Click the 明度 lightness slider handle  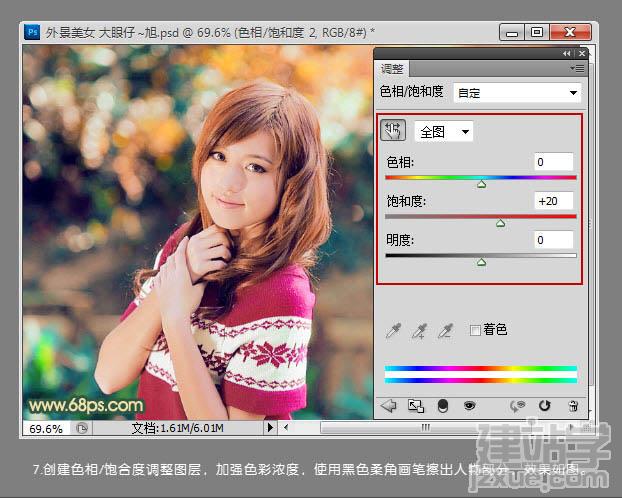click(x=482, y=262)
